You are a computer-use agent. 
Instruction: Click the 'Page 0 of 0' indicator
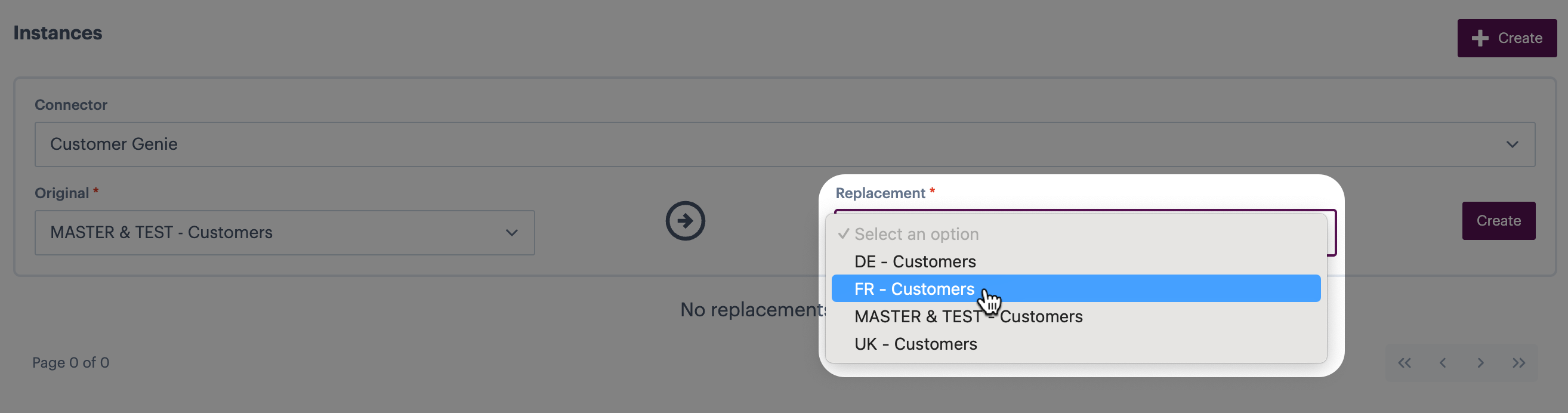coord(70,363)
